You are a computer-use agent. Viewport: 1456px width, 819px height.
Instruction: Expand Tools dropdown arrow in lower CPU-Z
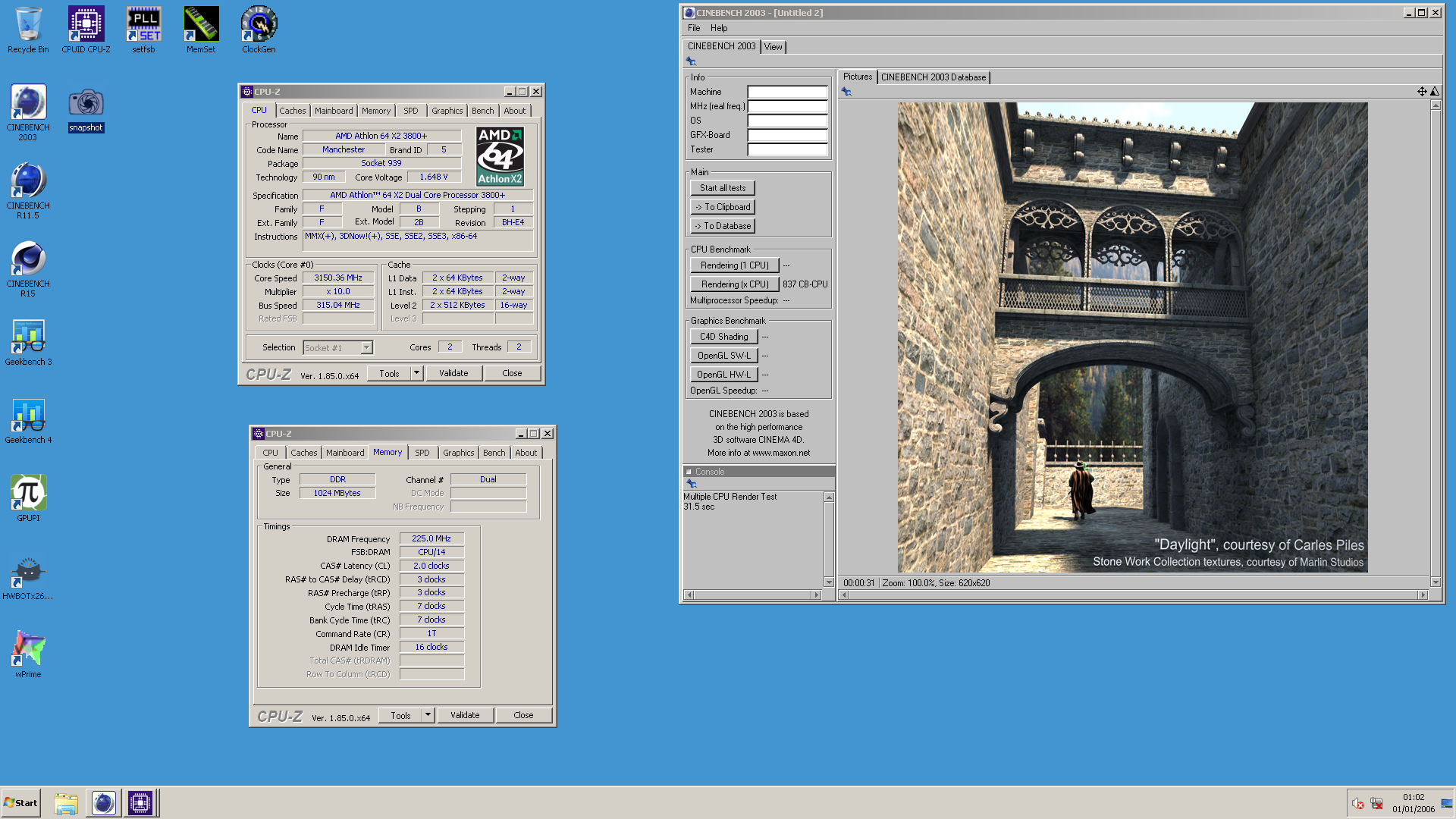click(428, 715)
